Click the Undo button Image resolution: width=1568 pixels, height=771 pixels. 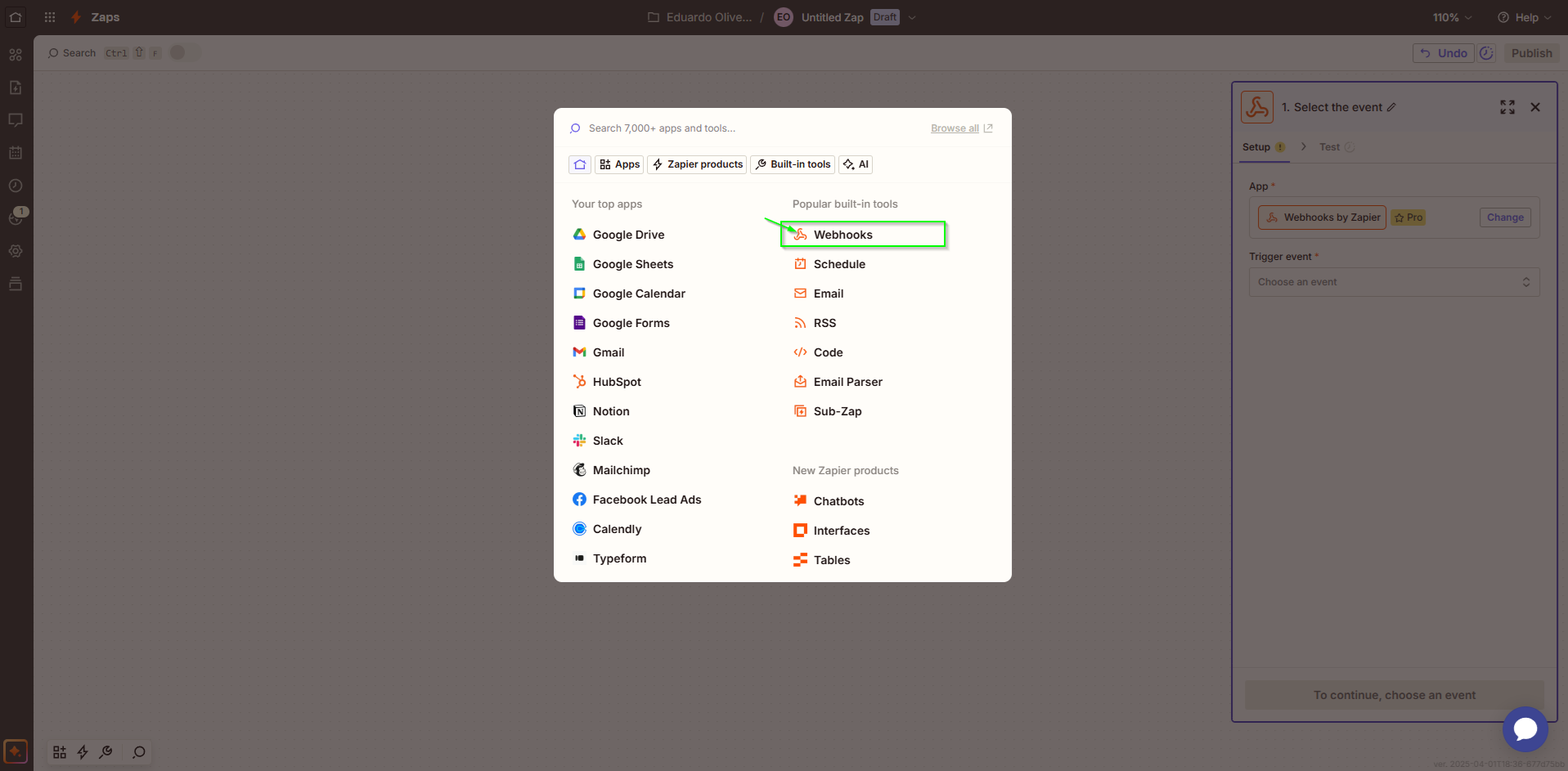[x=1444, y=53]
